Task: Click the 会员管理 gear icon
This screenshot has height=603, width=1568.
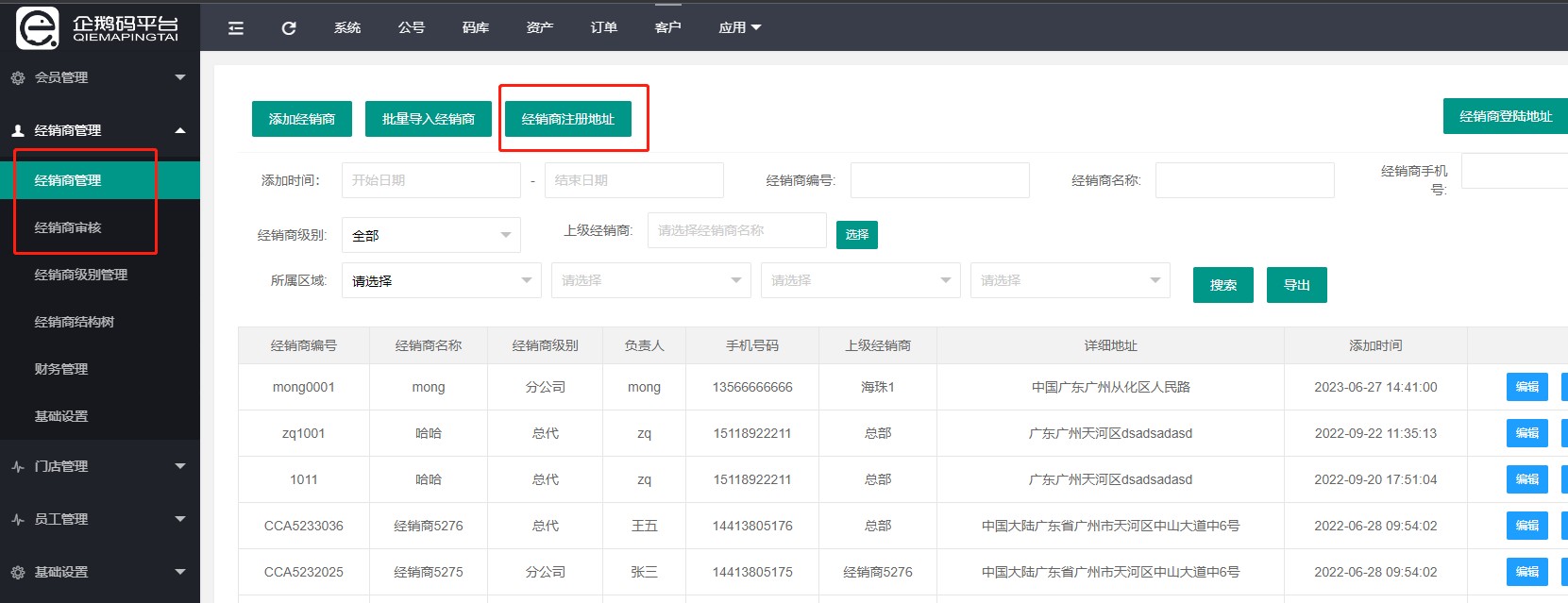Action: (18, 77)
